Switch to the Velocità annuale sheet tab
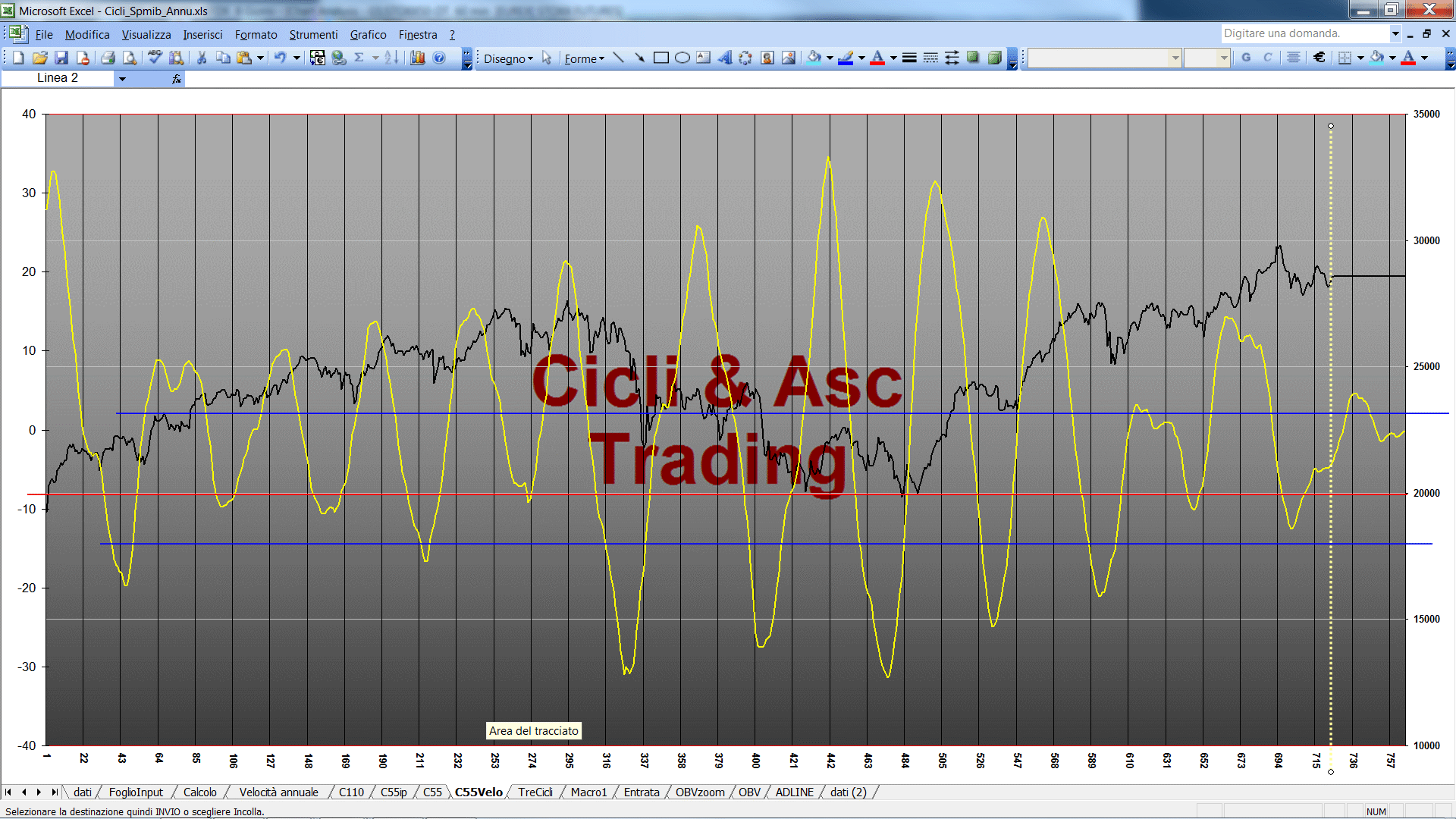The width and height of the screenshot is (1456, 819). tap(278, 792)
